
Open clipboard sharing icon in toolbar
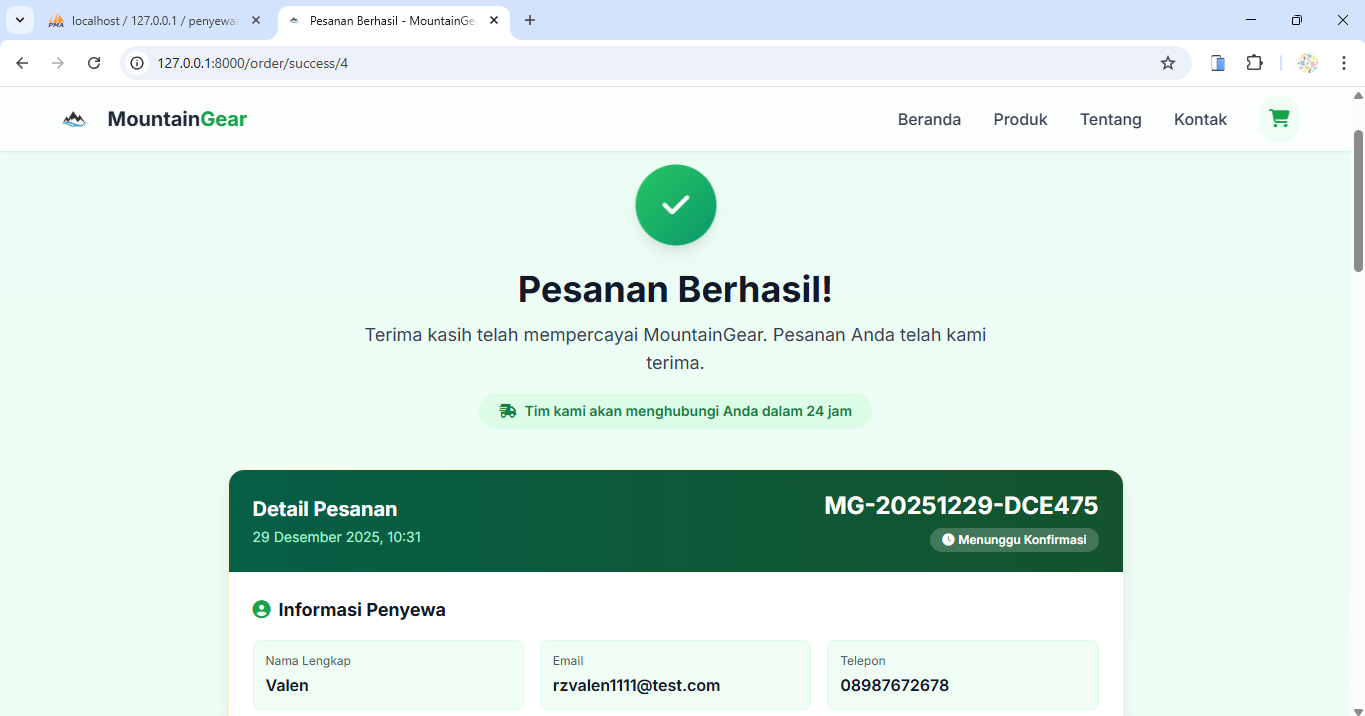pos(1217,62)
